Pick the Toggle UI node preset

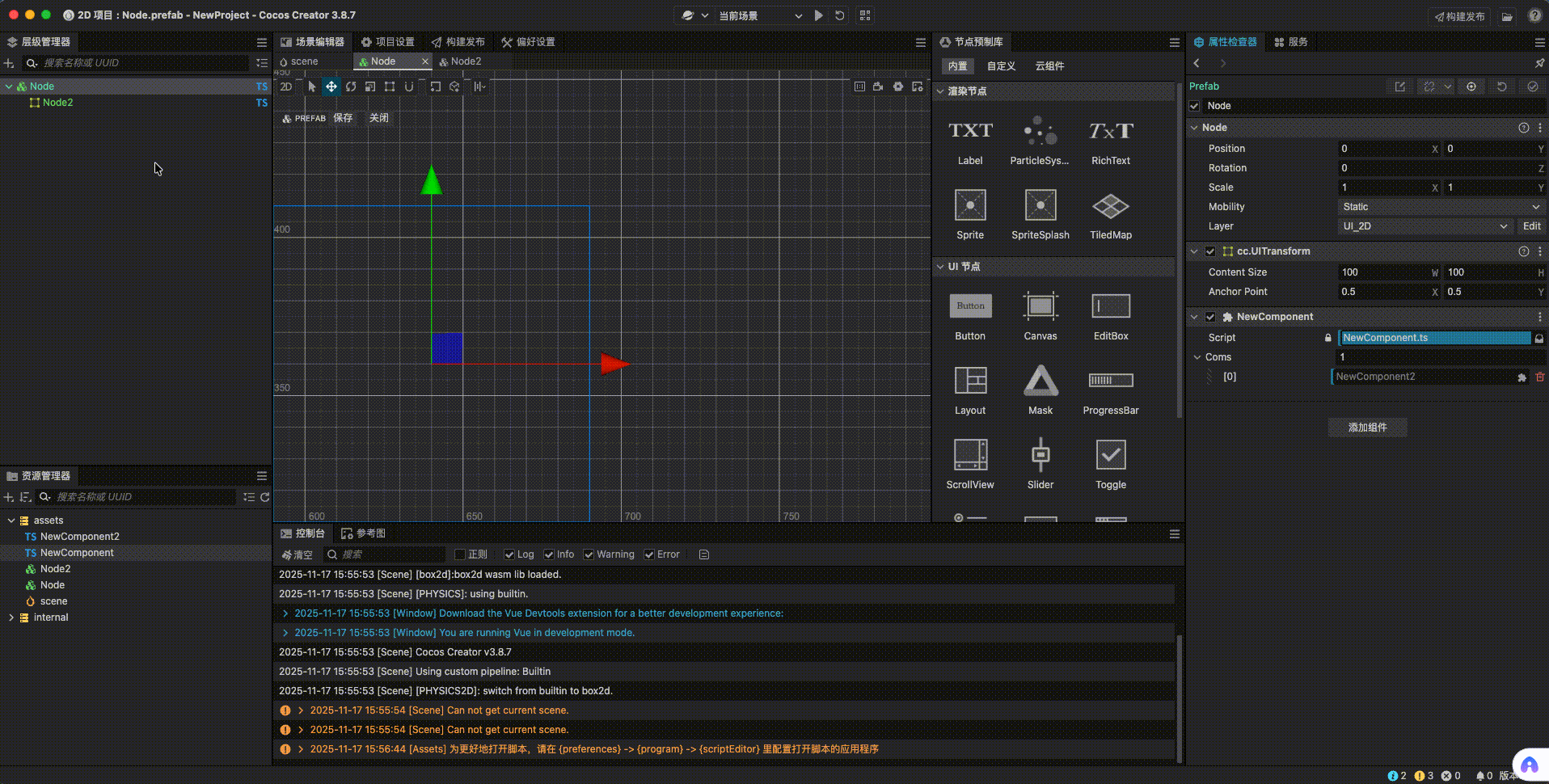tap(1111, 465)
